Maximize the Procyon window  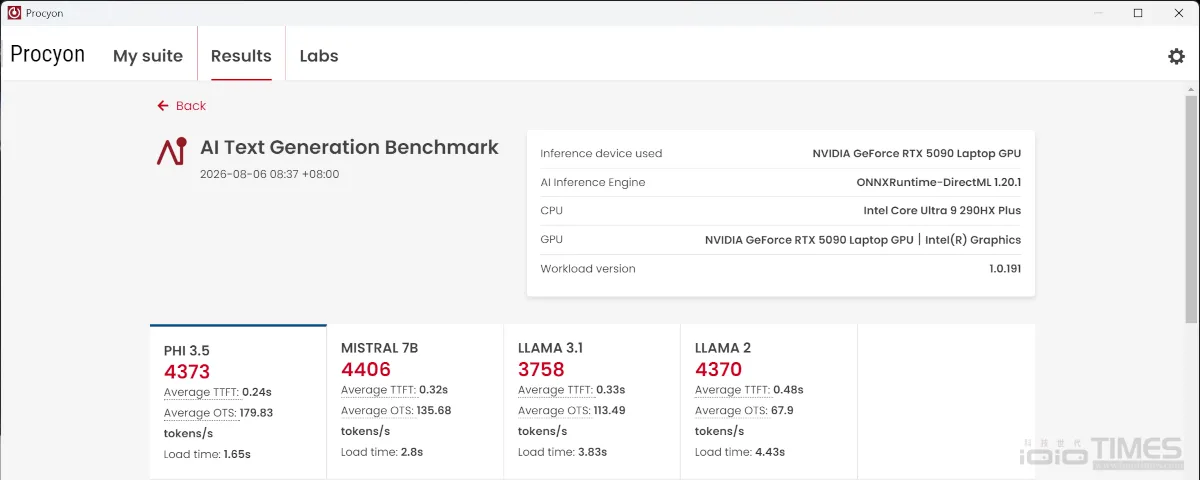tap(1138, 13)
